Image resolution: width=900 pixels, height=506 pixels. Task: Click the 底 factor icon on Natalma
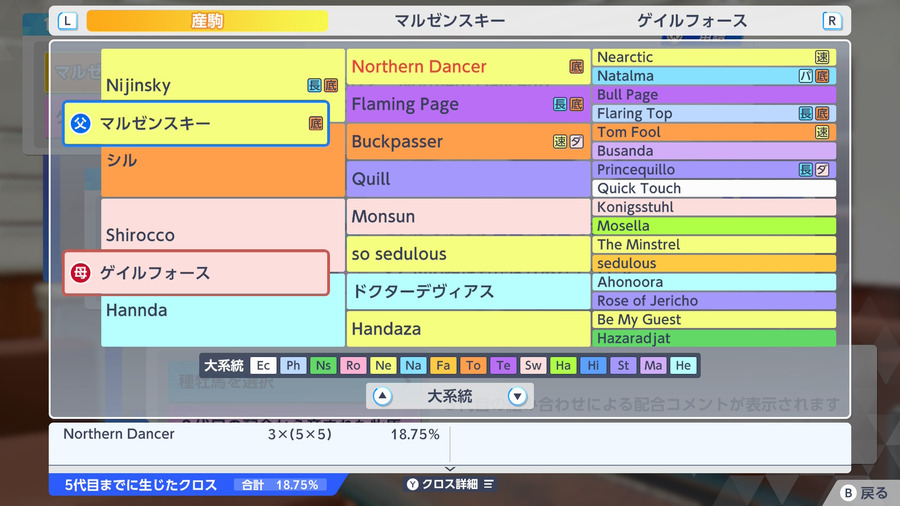coord(822,76)
